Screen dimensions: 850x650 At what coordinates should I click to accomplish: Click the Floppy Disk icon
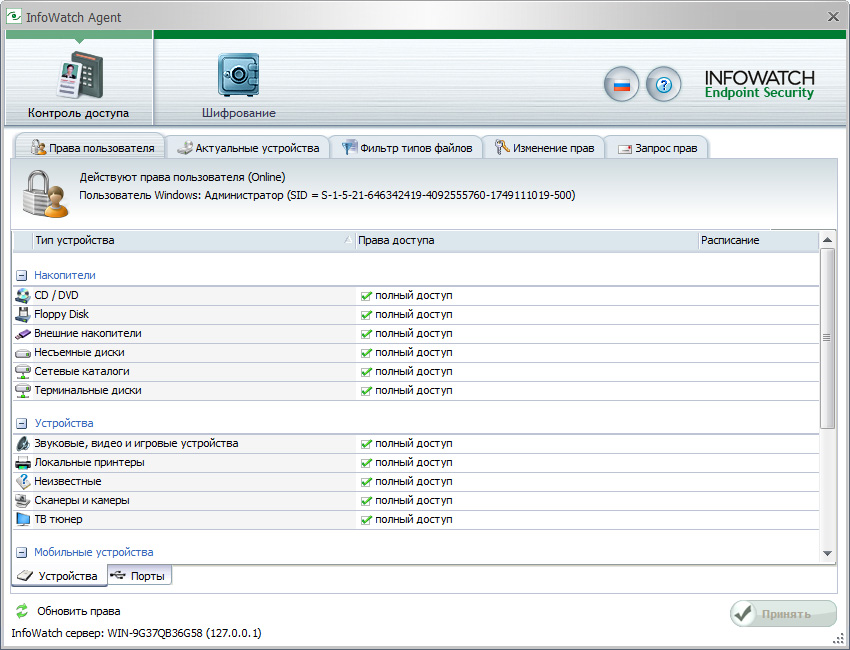[23, 314]
